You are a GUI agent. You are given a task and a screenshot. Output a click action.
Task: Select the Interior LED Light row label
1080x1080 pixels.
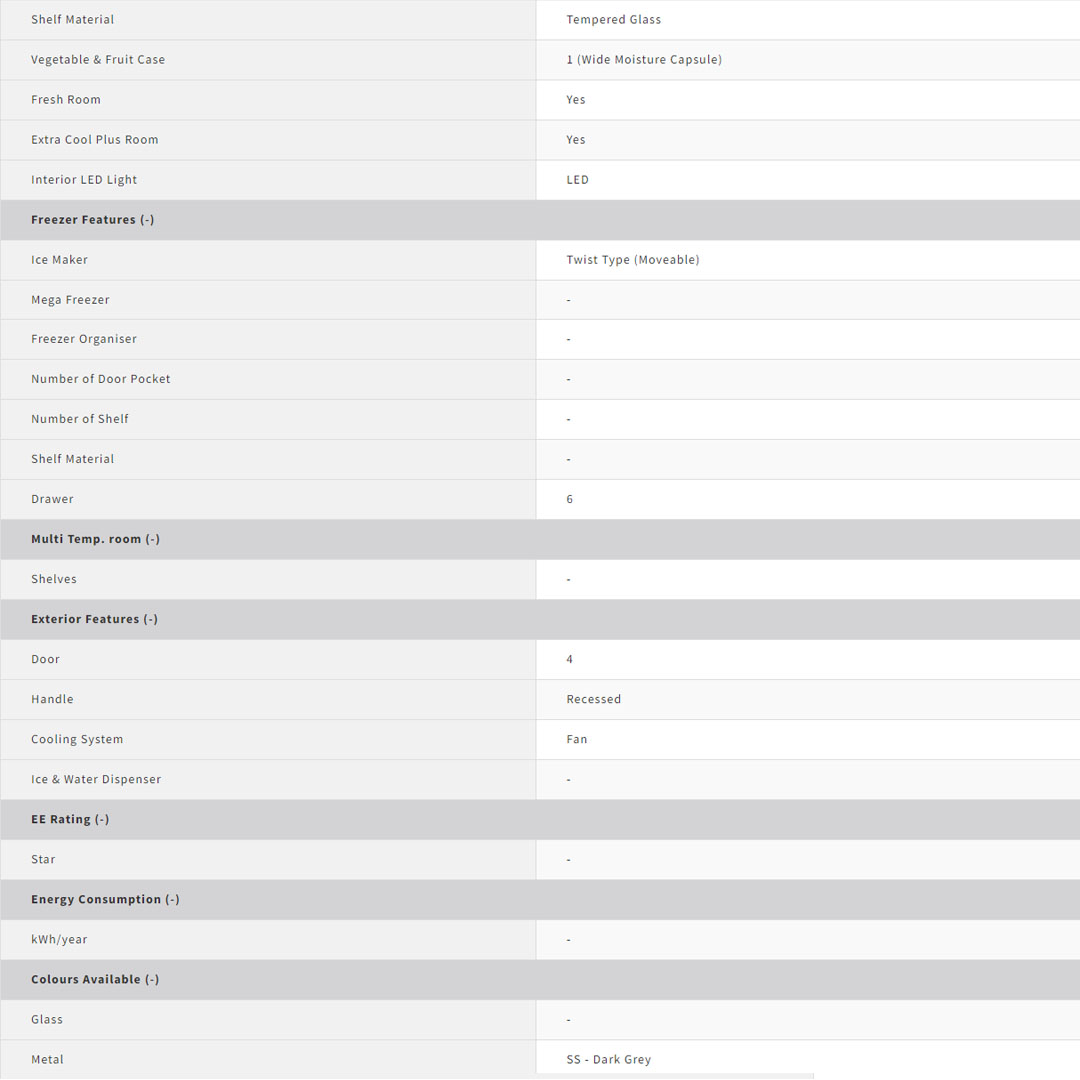pos(84,180)
